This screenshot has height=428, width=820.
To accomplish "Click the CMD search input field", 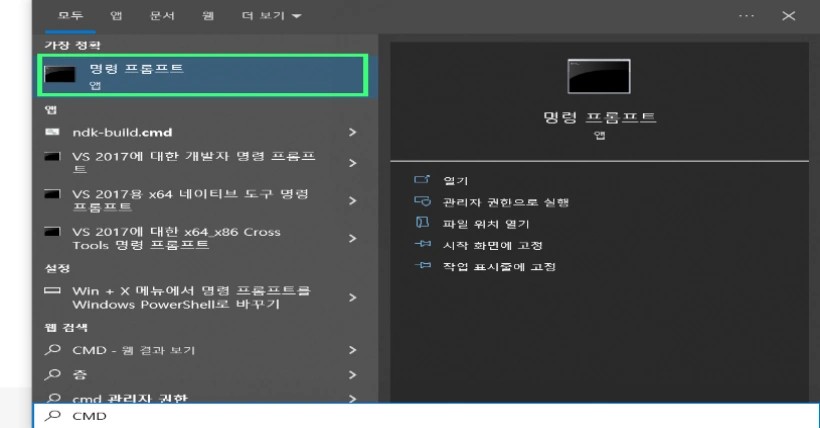I will pyautogui.click(x=426, y=416).
